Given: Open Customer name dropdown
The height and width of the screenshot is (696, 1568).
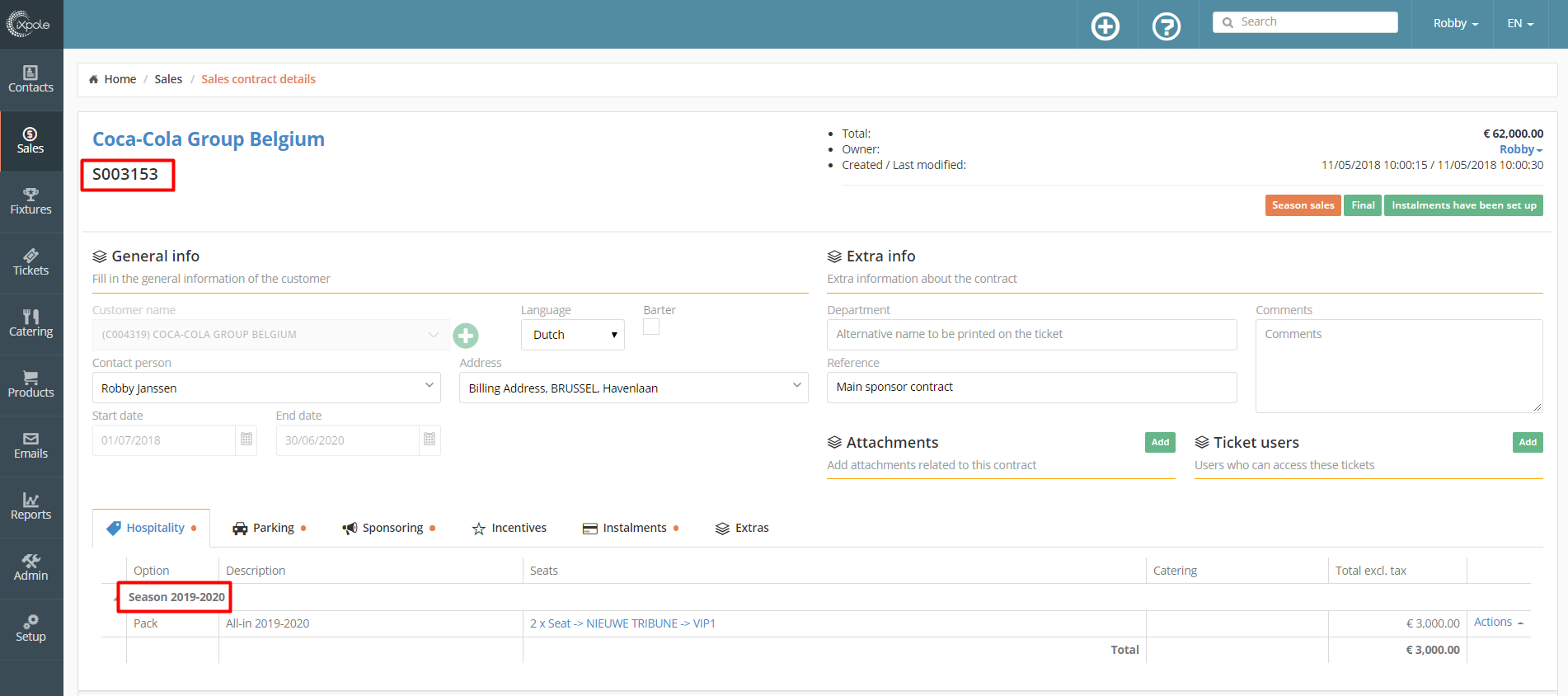Looking at the screenshot, I should coord(271,335).
